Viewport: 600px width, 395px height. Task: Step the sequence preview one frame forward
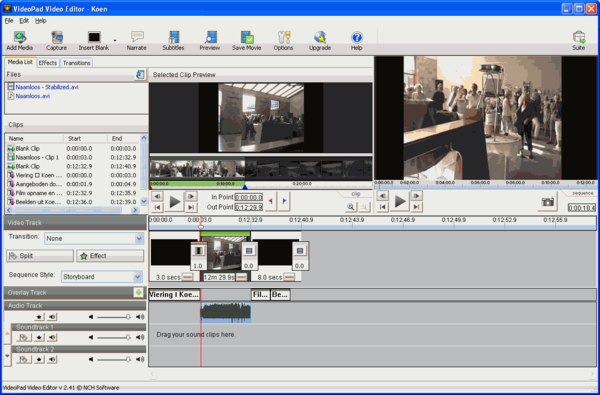tap(416, 196)
